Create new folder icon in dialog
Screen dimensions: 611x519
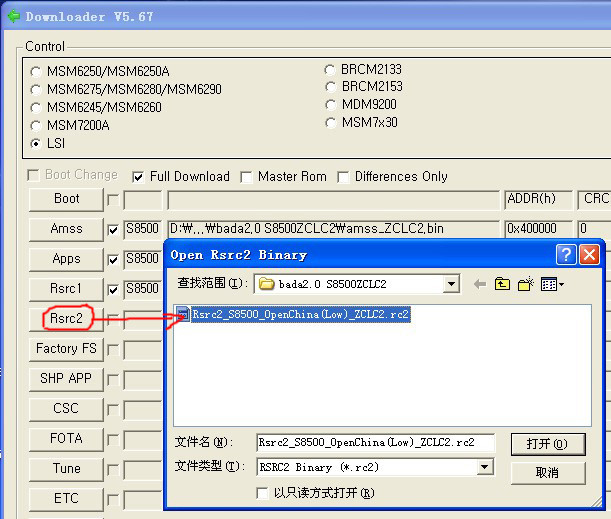click(526, 284)
